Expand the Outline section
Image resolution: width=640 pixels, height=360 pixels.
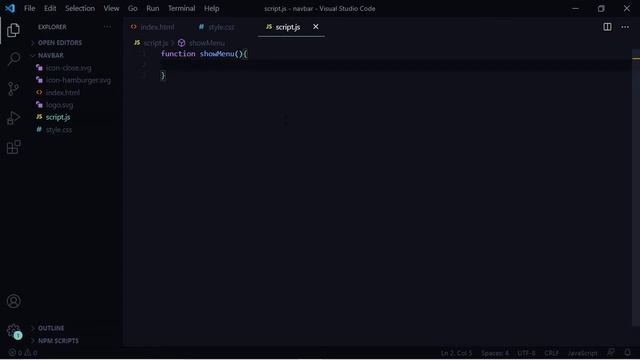coord(51,328)
